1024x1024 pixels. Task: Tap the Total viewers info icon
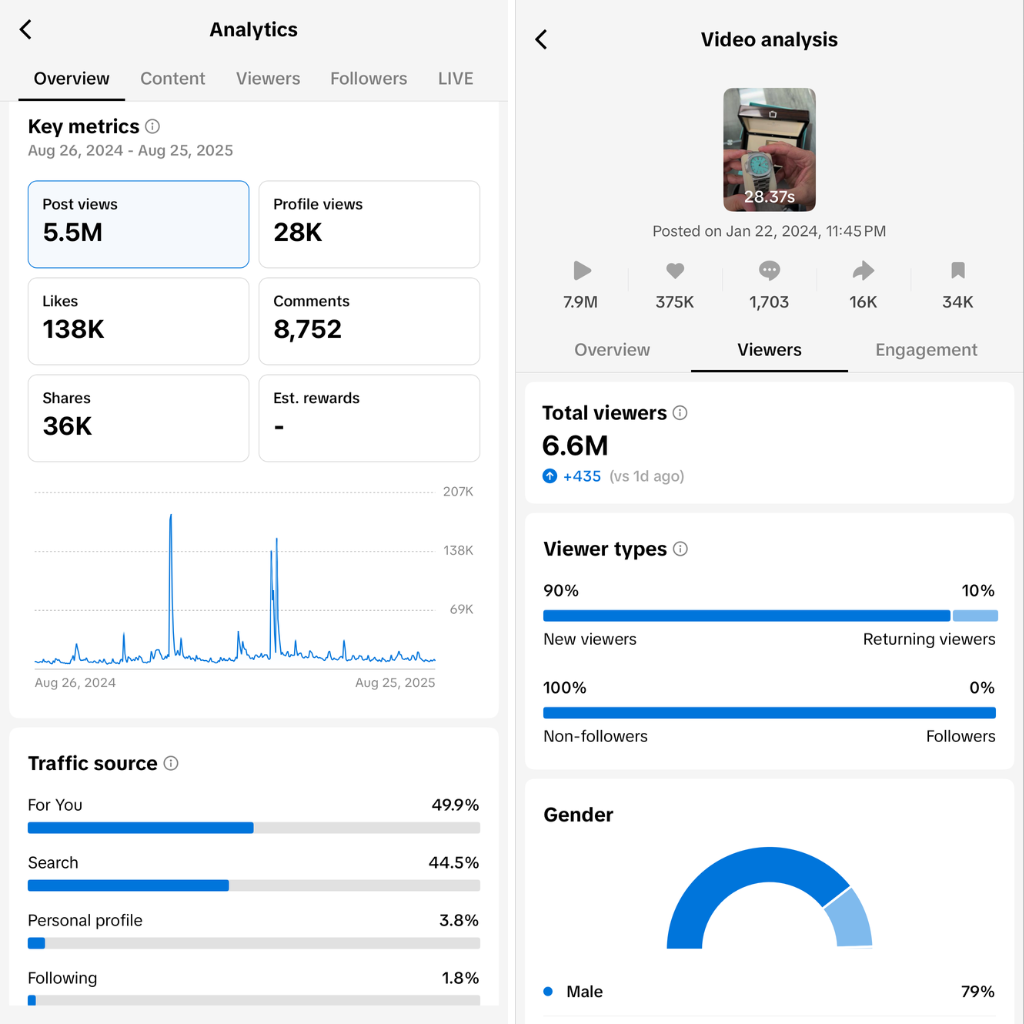tap(680, 413)
